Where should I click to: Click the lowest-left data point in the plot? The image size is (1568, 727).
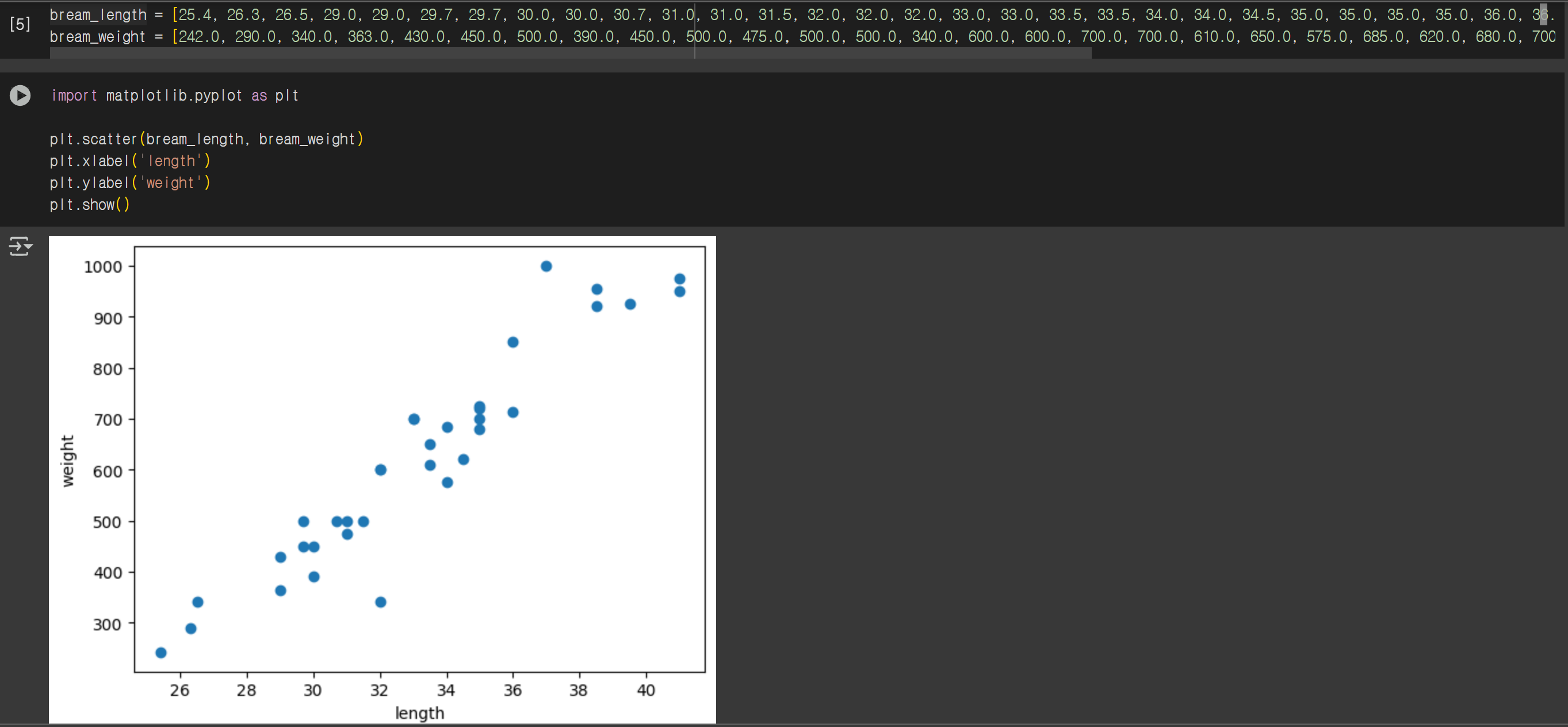(160, 653)
